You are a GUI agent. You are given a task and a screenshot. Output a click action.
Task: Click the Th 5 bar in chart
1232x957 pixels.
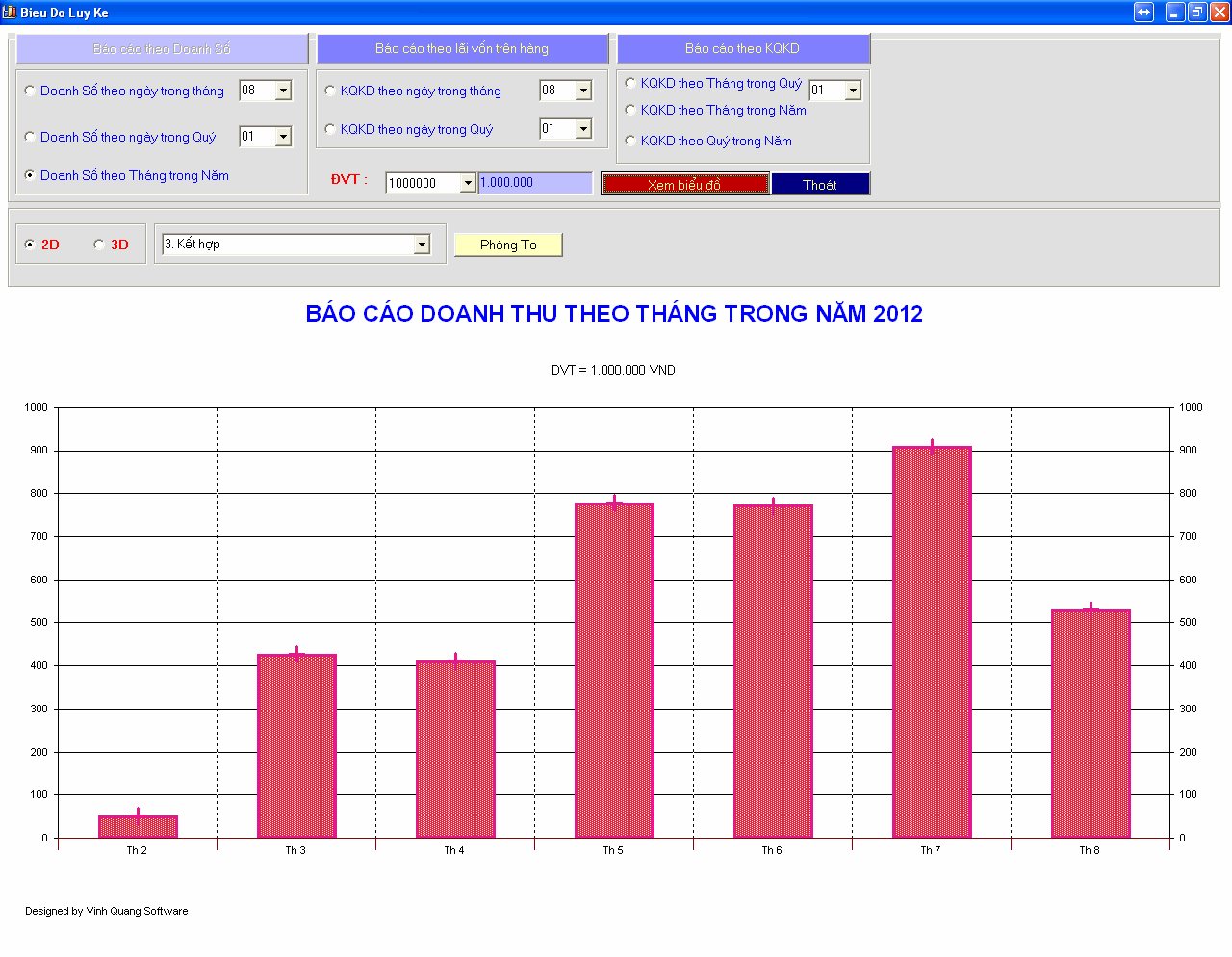pyautogui.click(x=614, y=670)
